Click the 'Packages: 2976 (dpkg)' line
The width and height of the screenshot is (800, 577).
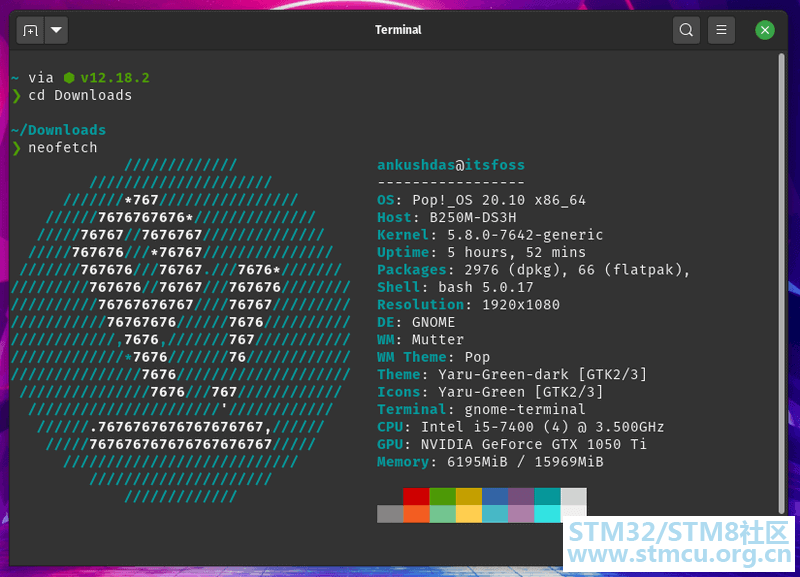point(534,269)
